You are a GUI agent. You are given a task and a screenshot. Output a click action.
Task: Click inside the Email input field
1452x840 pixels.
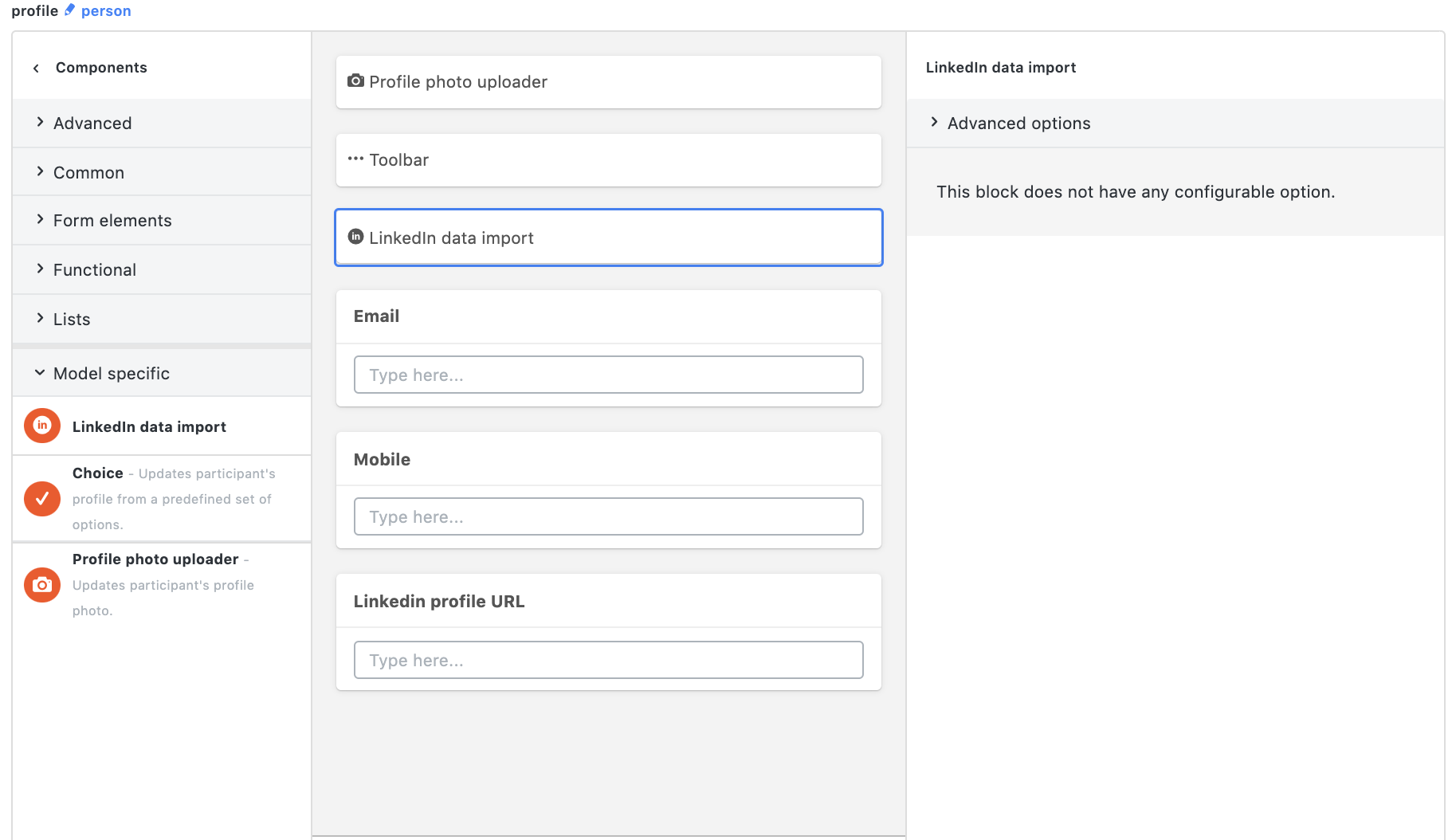pyautogui.click(x=608, y=375)
